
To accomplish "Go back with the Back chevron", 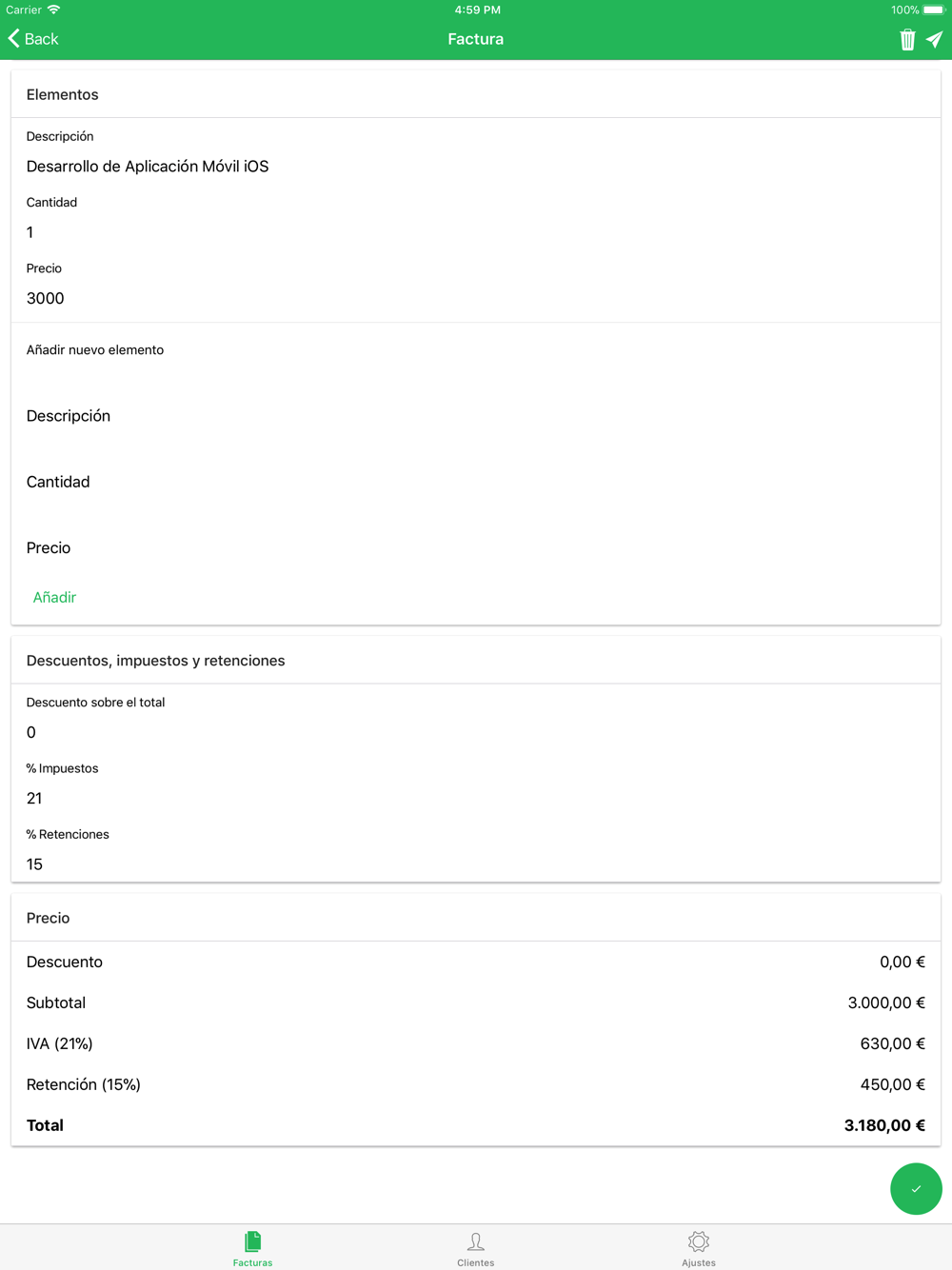I will click(x=33, y=39).
